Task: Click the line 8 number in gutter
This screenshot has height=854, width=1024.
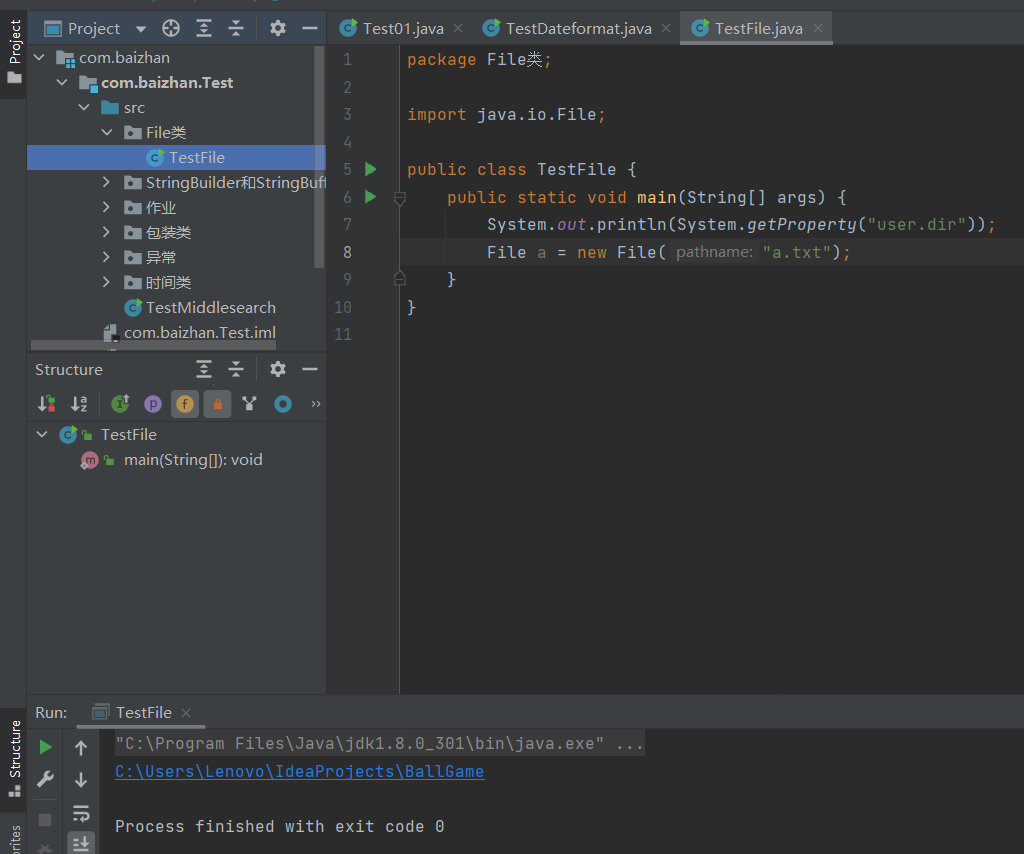Action: (347, 252)
